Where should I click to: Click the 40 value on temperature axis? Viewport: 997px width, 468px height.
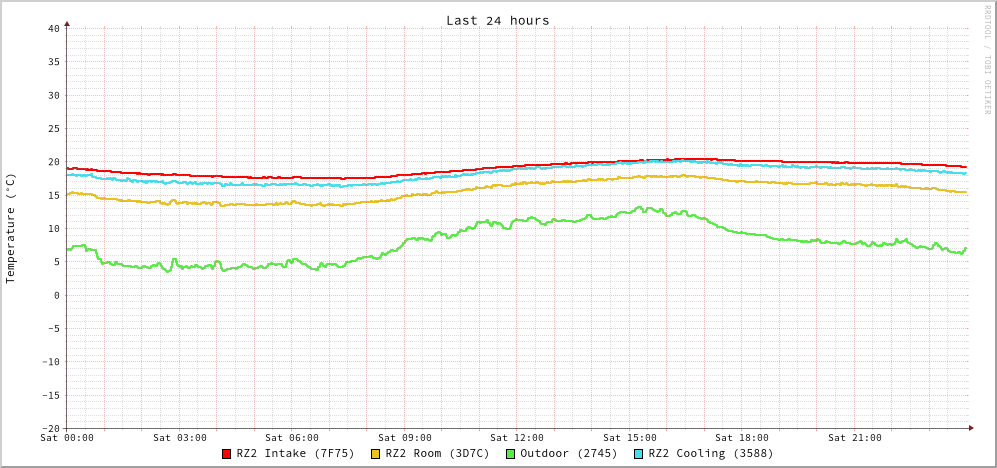click(x=53, y=28)
